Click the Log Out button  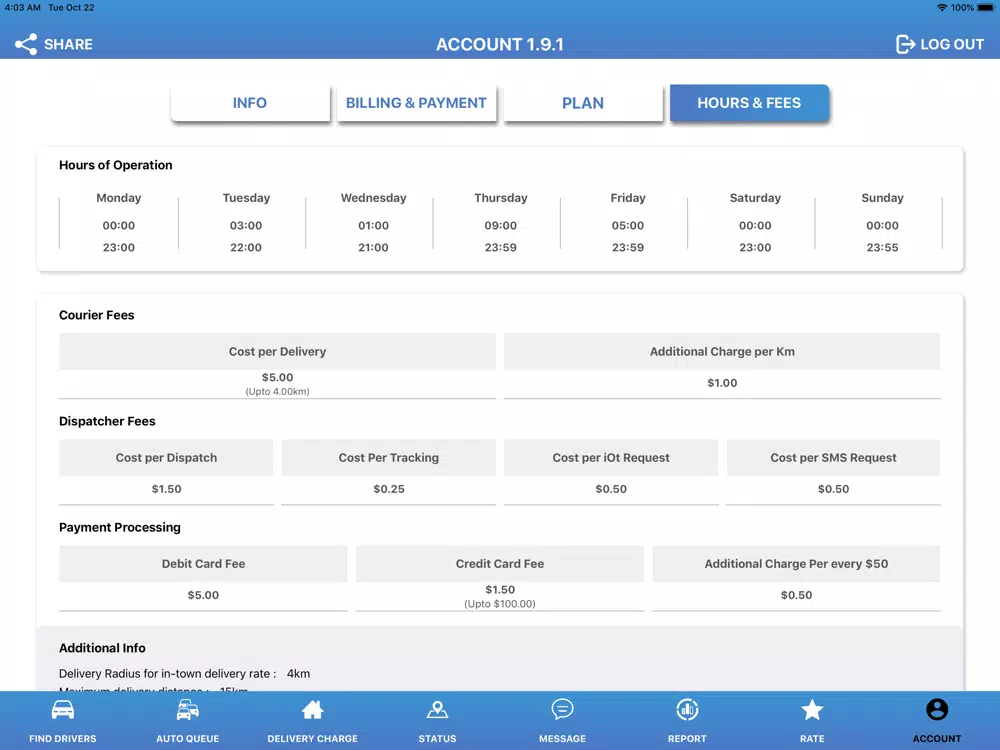click(x=940, y=44)
